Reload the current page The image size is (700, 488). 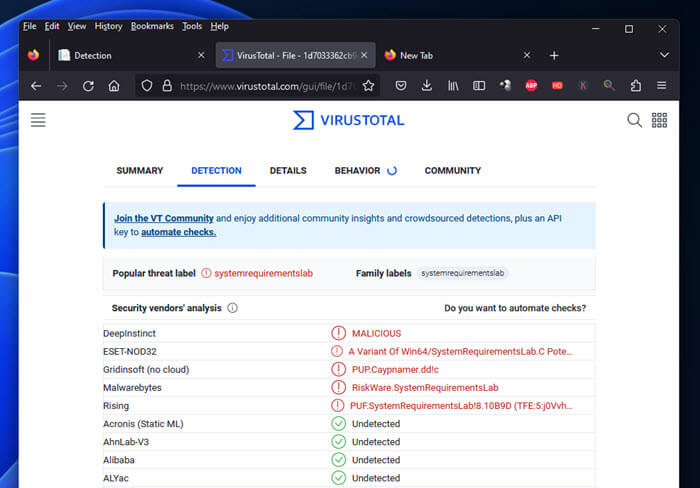coord(88,86)
